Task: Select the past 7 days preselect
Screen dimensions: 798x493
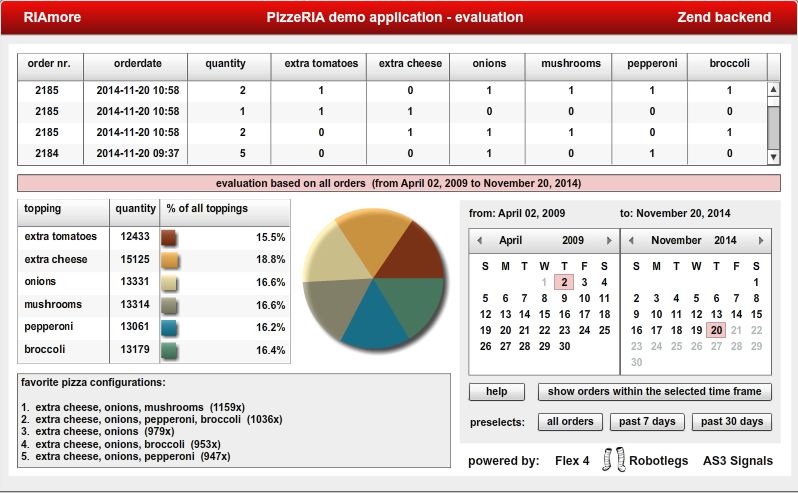Action: 647,421
